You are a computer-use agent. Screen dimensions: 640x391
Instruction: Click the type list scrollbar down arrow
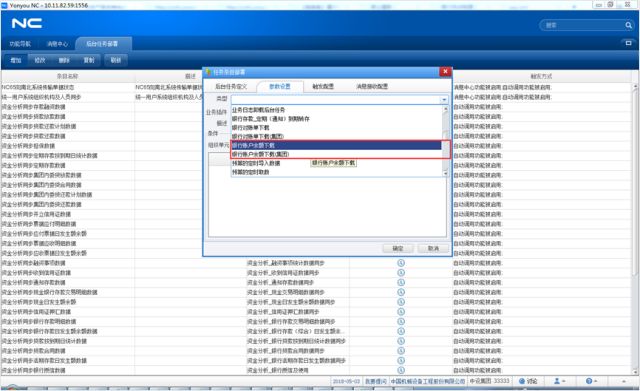tap(445, 173)
